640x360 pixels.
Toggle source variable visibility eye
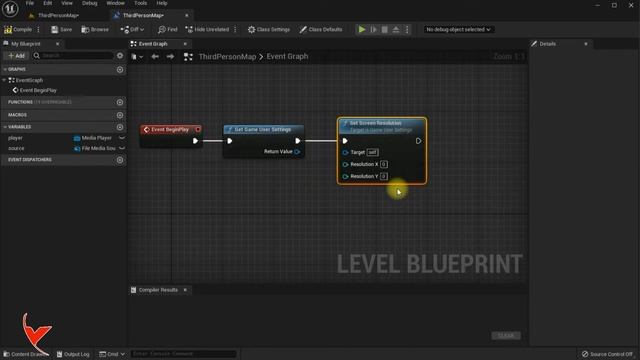click(x=122, y=148)
